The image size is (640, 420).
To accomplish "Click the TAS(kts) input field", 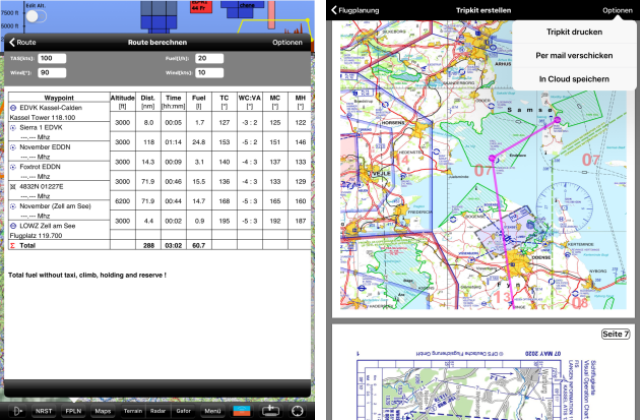I will pos(53,59).
